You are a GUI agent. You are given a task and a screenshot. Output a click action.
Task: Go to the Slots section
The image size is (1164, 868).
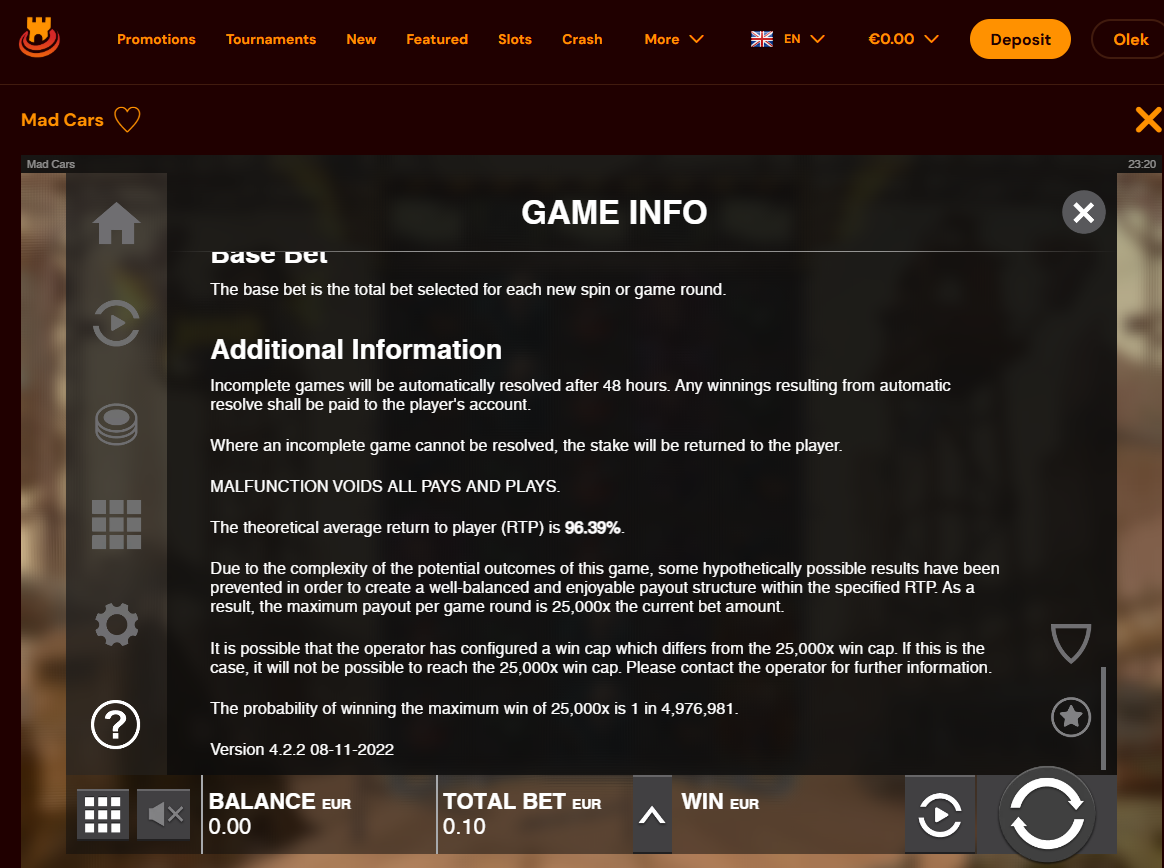coord(514,39)
